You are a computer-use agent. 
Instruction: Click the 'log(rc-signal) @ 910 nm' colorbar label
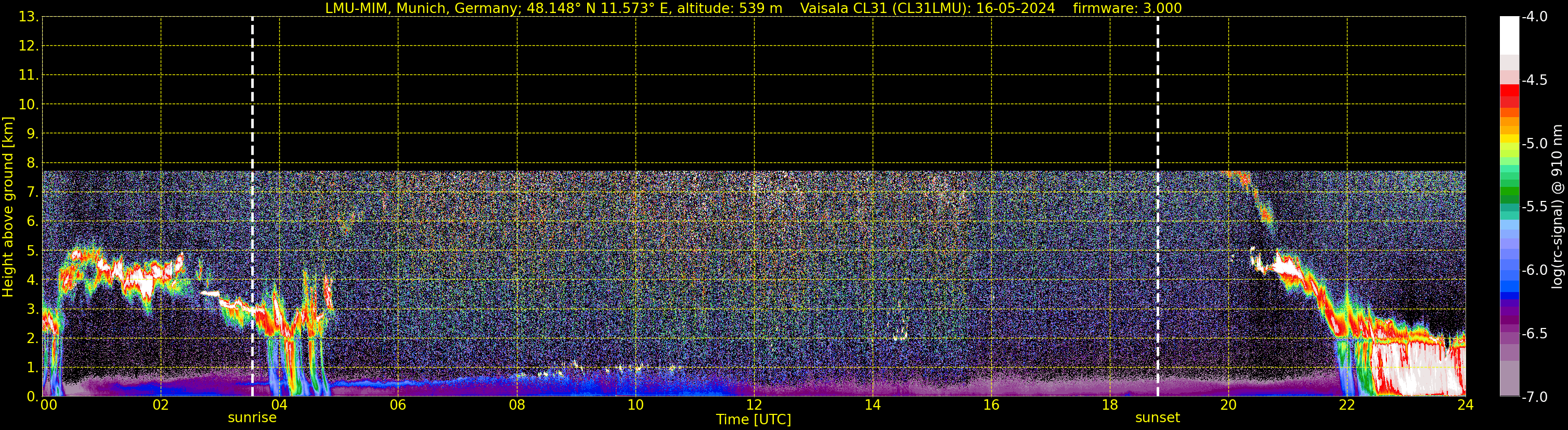(x=1557, y=207)
